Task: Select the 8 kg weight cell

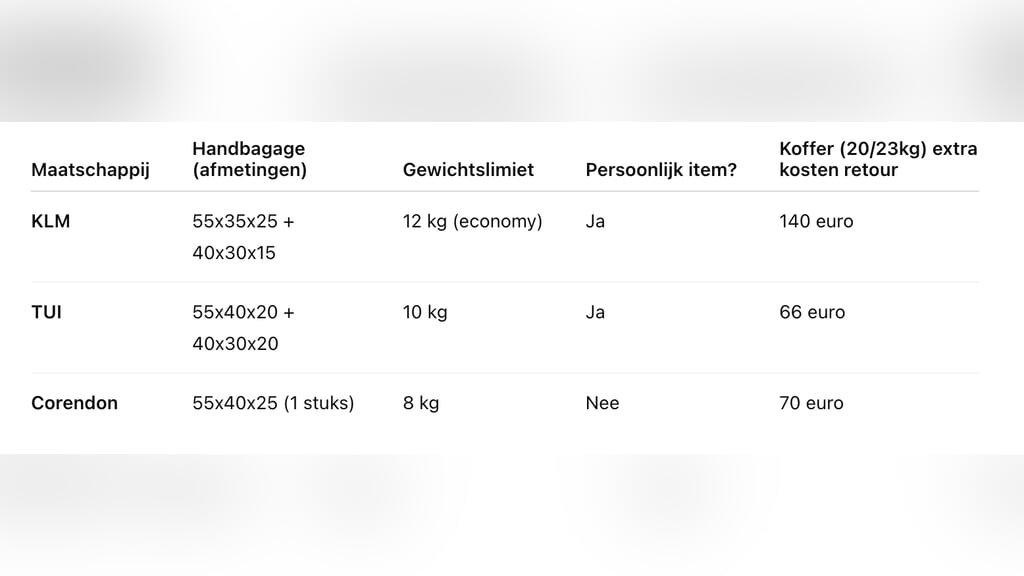Action: (421, 403)
